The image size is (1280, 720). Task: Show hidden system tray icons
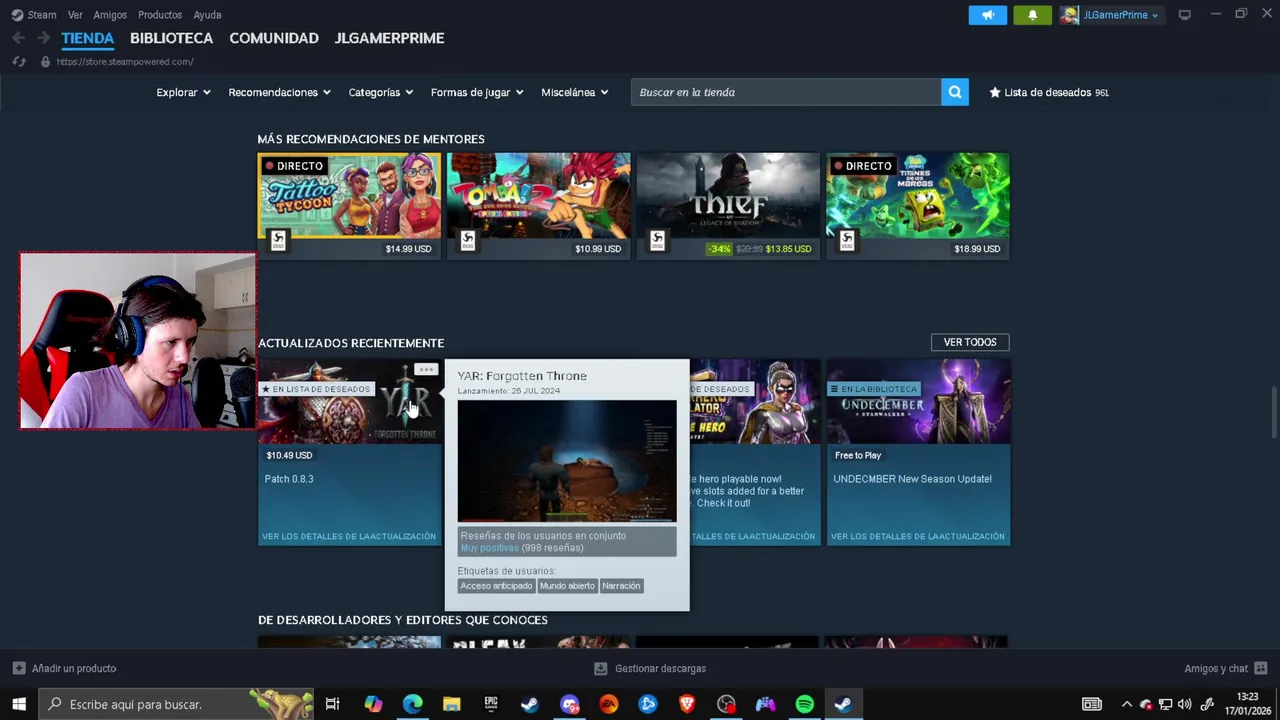[1127, 704]
